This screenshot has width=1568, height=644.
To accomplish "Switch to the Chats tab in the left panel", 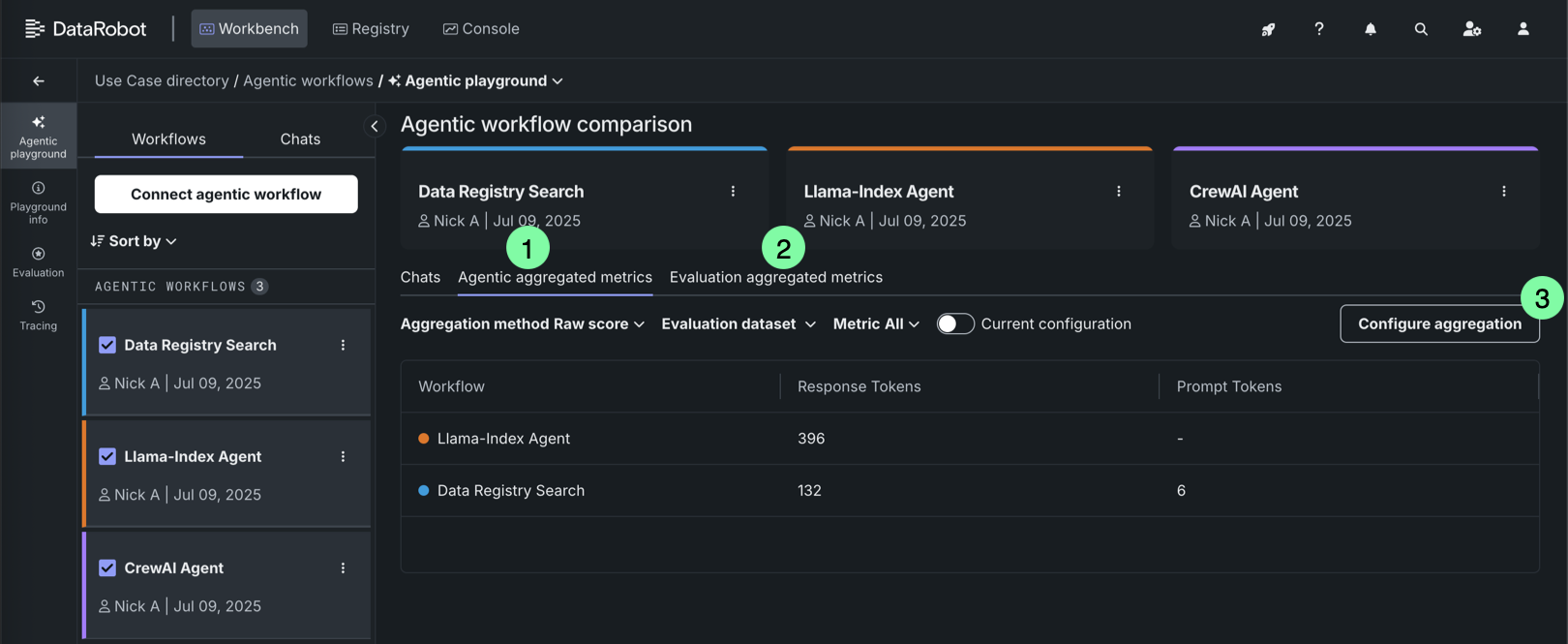I will pyautogui.click(x=300, y=139).
